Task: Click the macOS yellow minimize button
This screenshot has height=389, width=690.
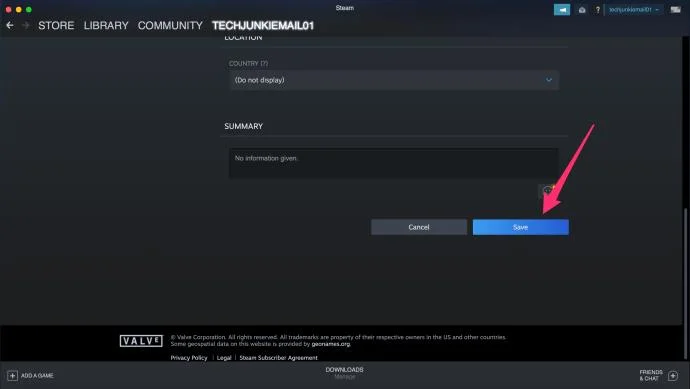Action: pyautogui.click(x=18, y=9)
